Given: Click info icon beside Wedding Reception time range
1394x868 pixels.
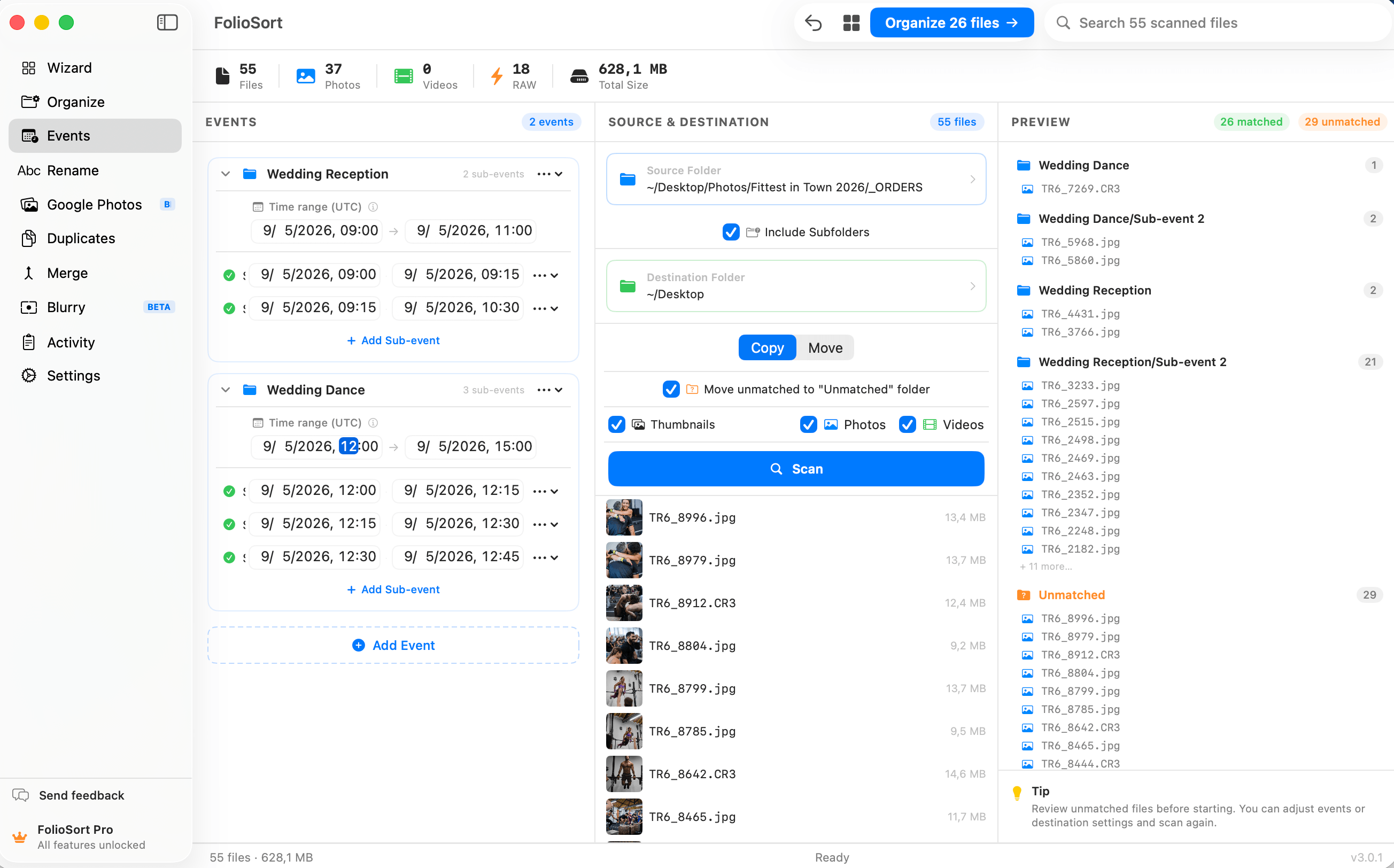Looking at the screenshot, I should [x=373, y=207].
